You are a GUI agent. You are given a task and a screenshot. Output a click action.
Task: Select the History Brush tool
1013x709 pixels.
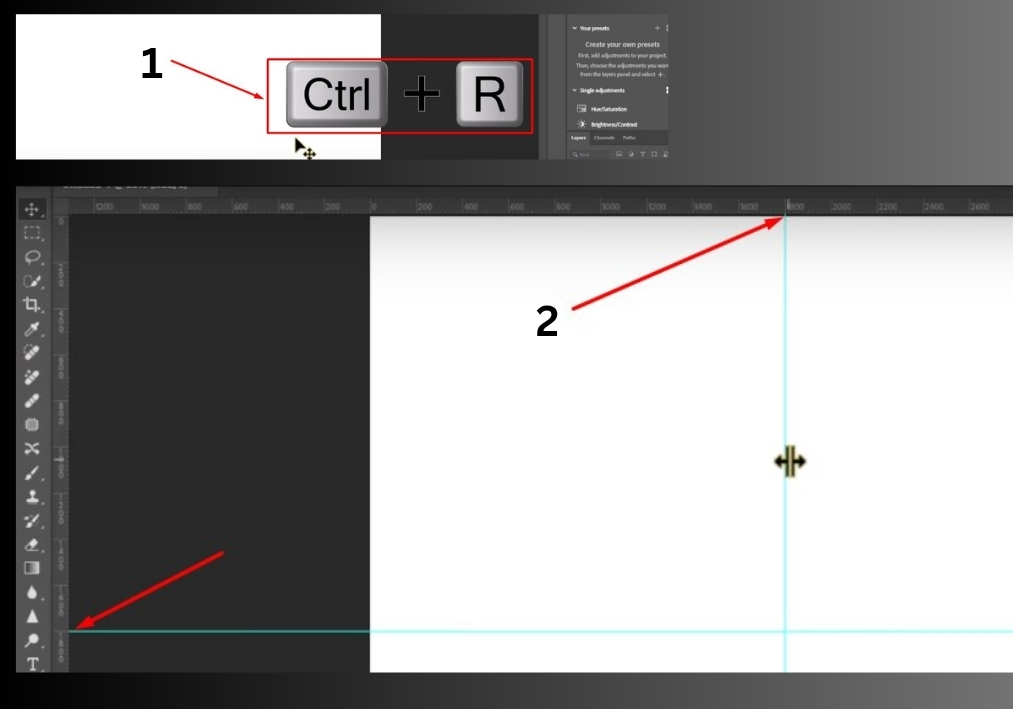[x=32, y=520]
